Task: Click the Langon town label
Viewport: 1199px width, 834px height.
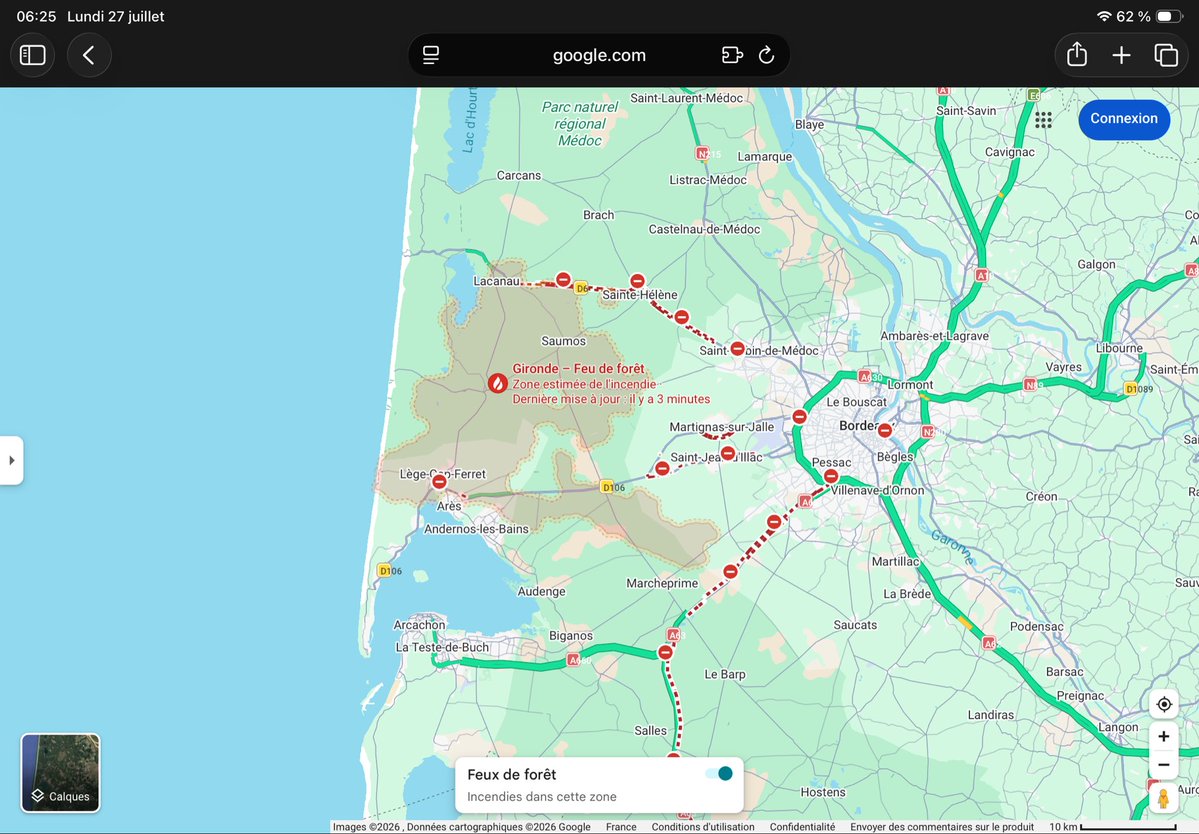Action: (1118, 727)
